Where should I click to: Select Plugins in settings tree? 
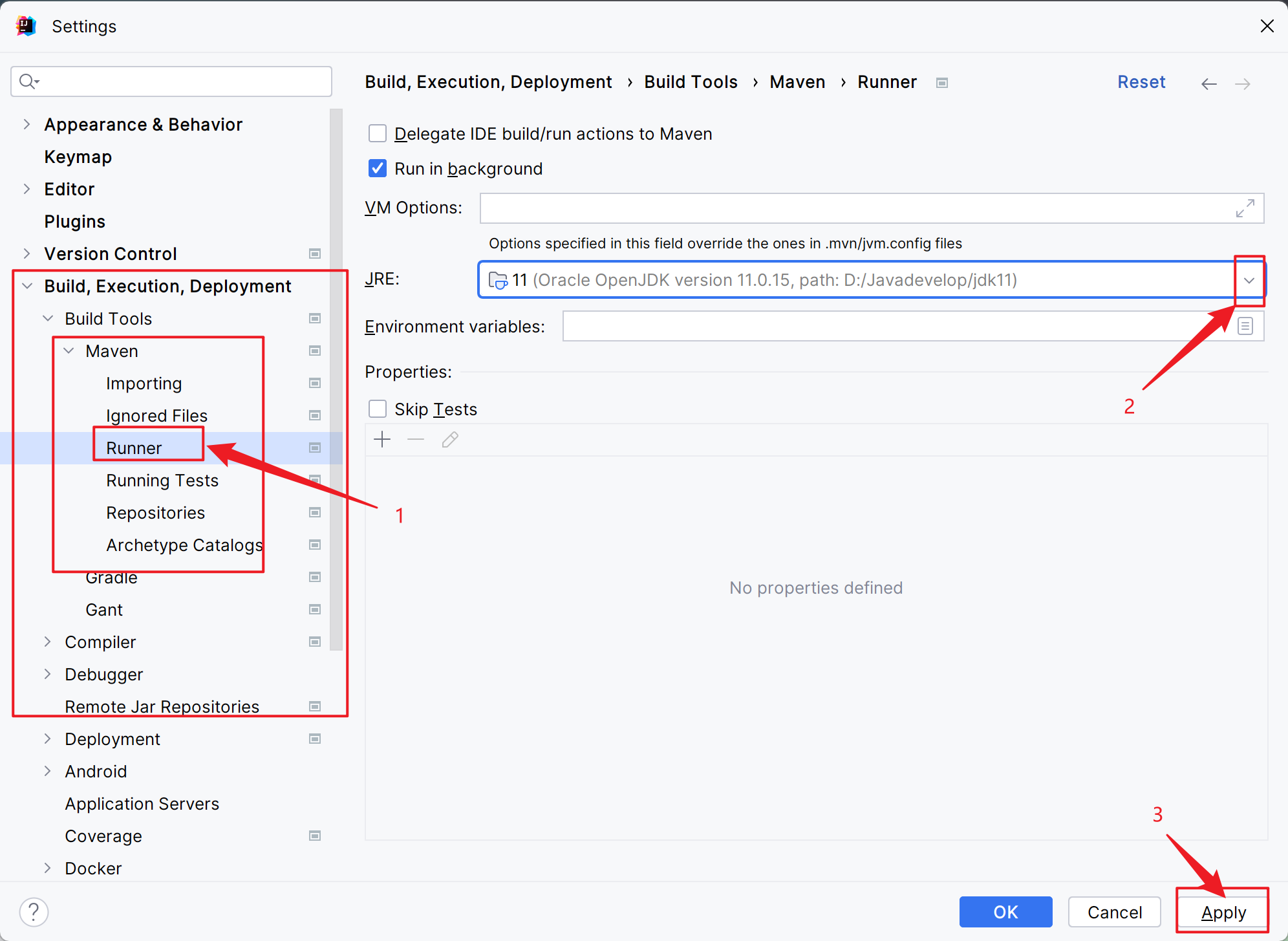74,221
